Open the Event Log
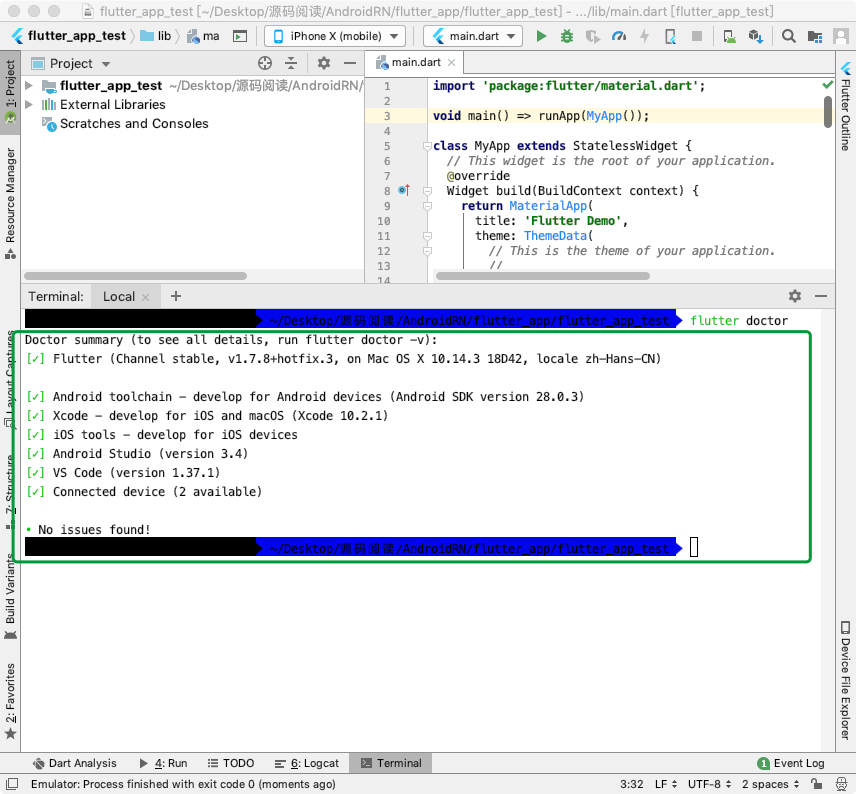The image size is (856, 794). coord(791,763)
